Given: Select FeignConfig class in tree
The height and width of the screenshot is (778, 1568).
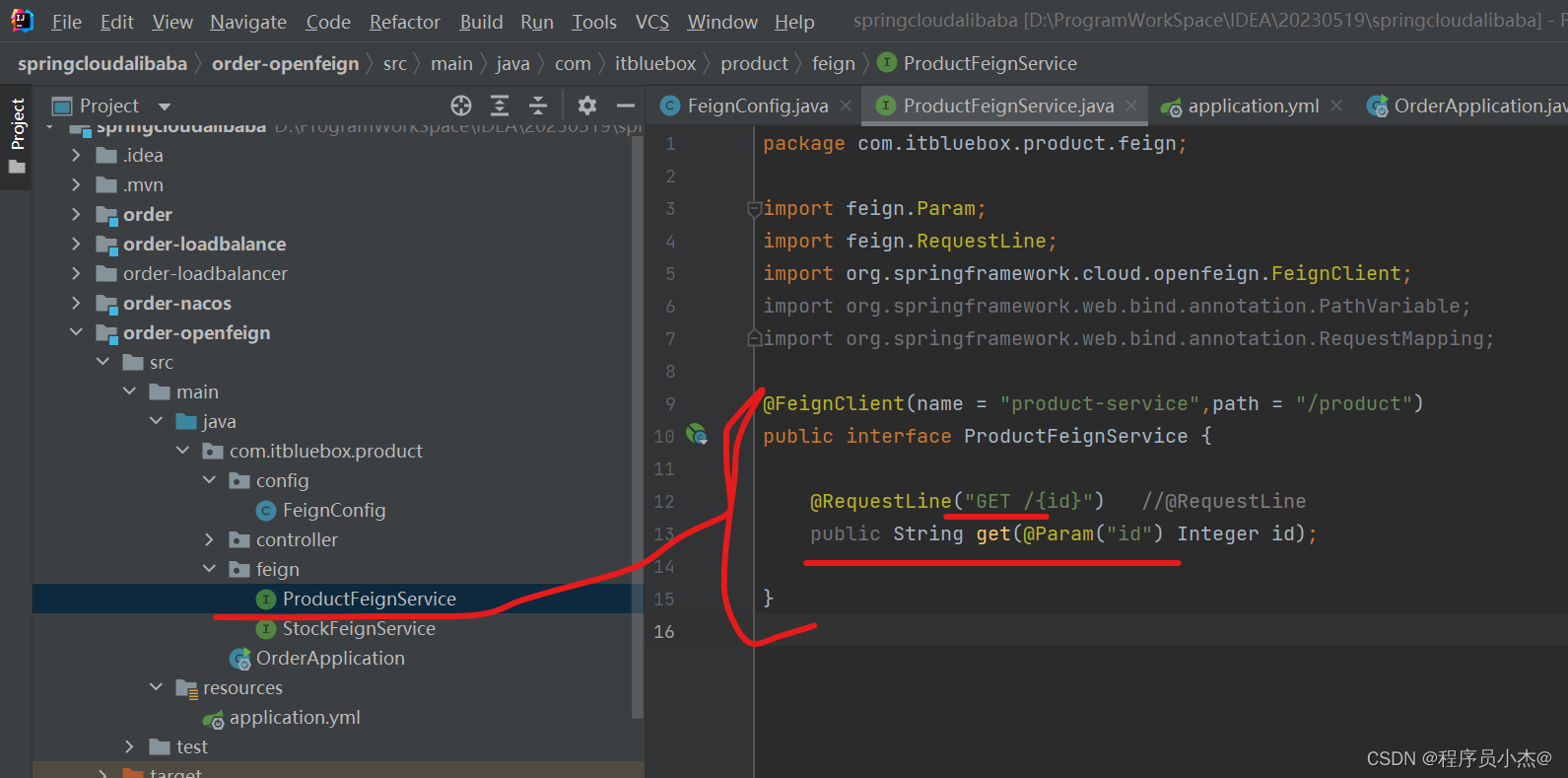Looking at the screenshot, I should pos(333,510).
